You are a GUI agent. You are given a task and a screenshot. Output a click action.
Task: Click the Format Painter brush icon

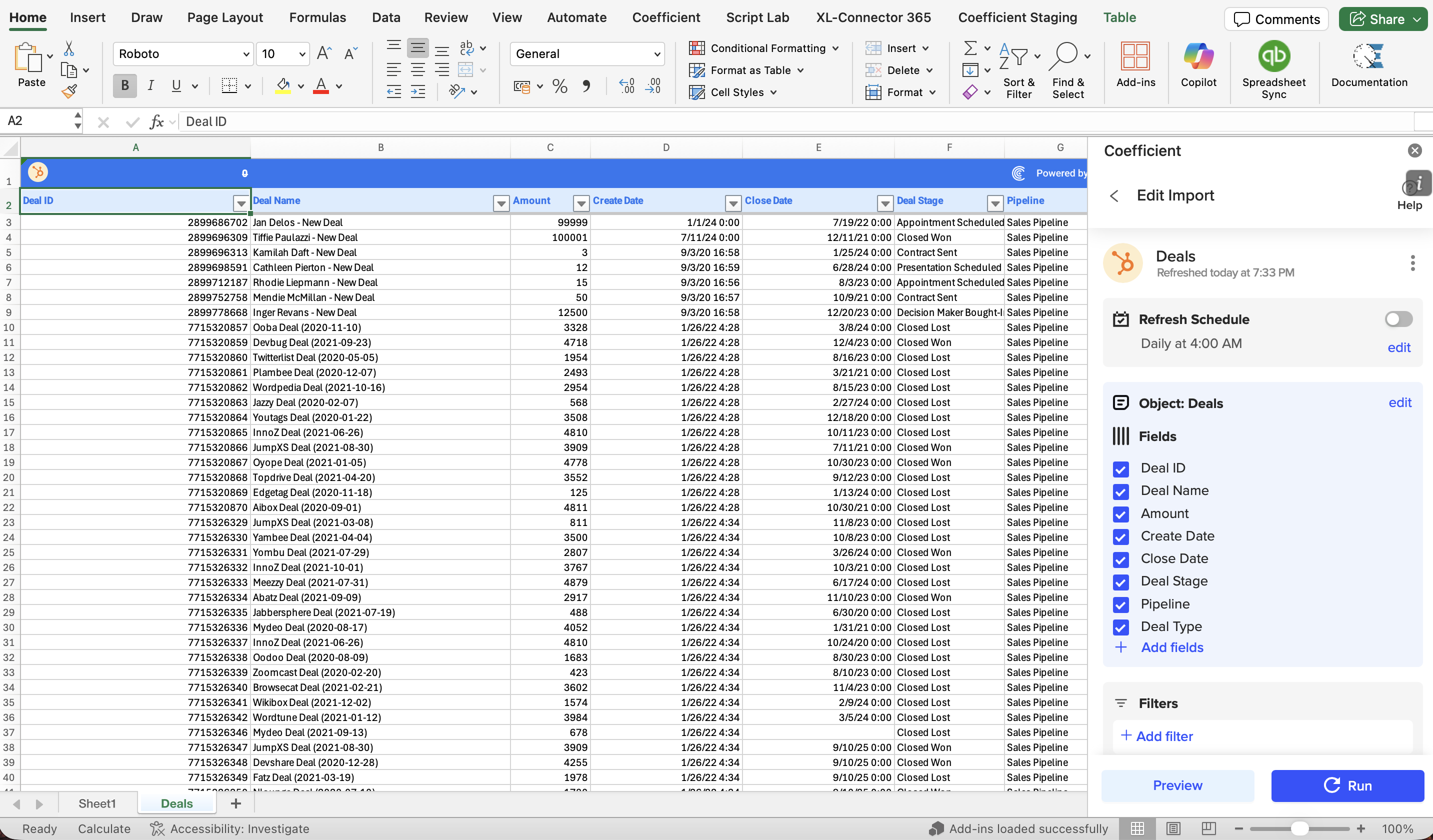click(69, 91)
